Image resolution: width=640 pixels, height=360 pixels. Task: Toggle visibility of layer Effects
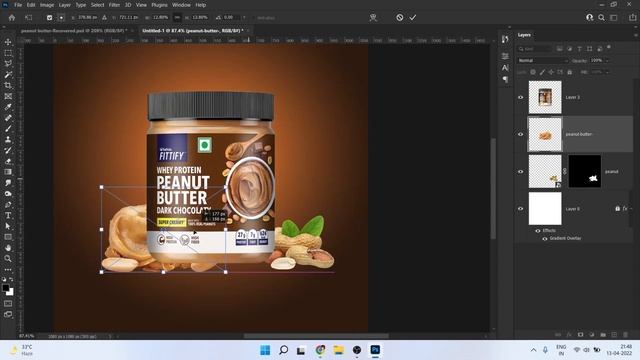[x=538, y=231]
